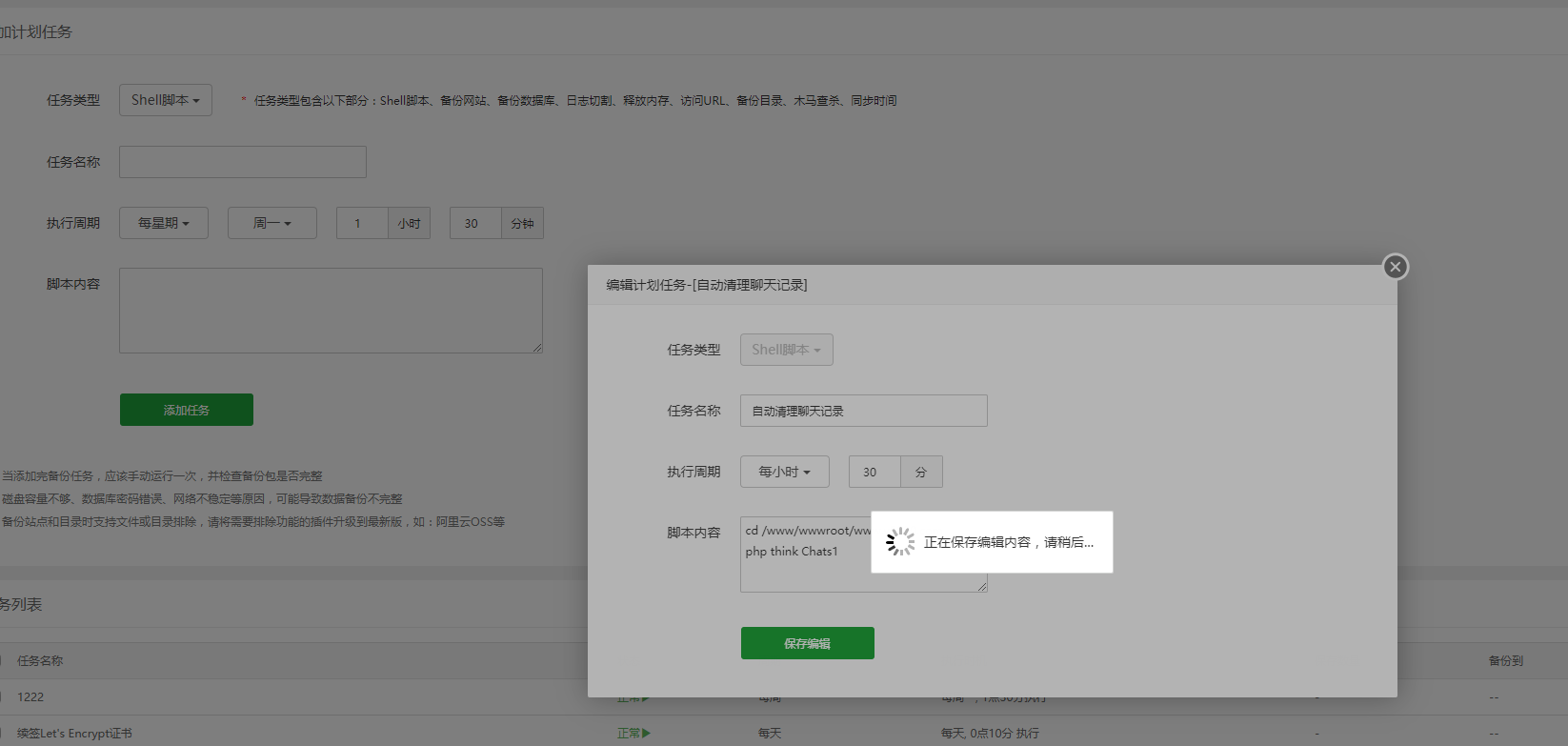This screenshot has height=746, width=1568.
Task: Focus the task name field containing 自动清理聊天记录
Action: pos(864,411)
